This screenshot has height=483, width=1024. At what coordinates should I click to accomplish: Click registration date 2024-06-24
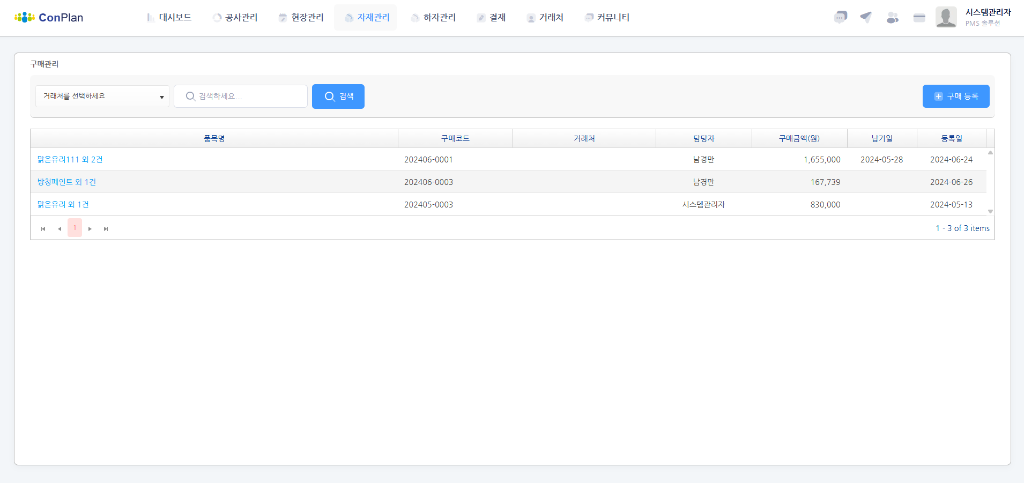click(952, 159)
